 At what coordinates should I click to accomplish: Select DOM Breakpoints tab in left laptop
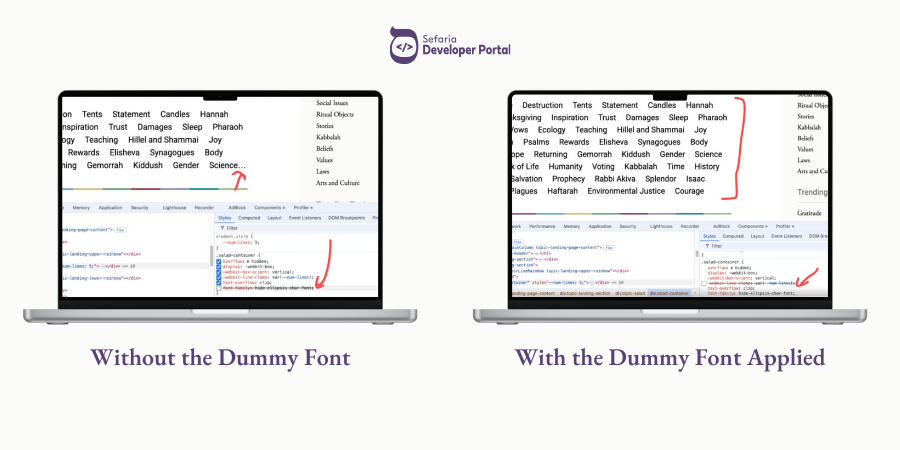tap(346, 218)
